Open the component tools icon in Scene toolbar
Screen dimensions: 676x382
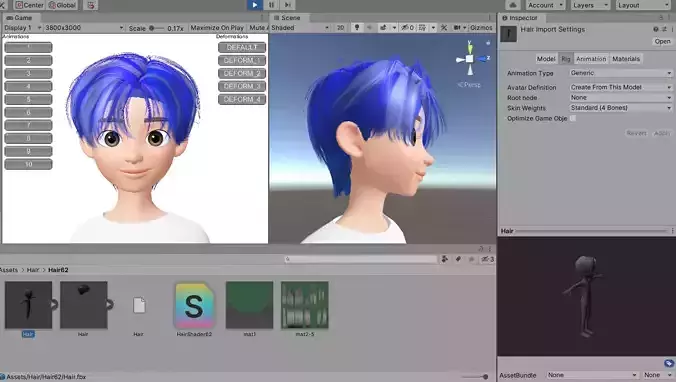[x=444, y=27]
